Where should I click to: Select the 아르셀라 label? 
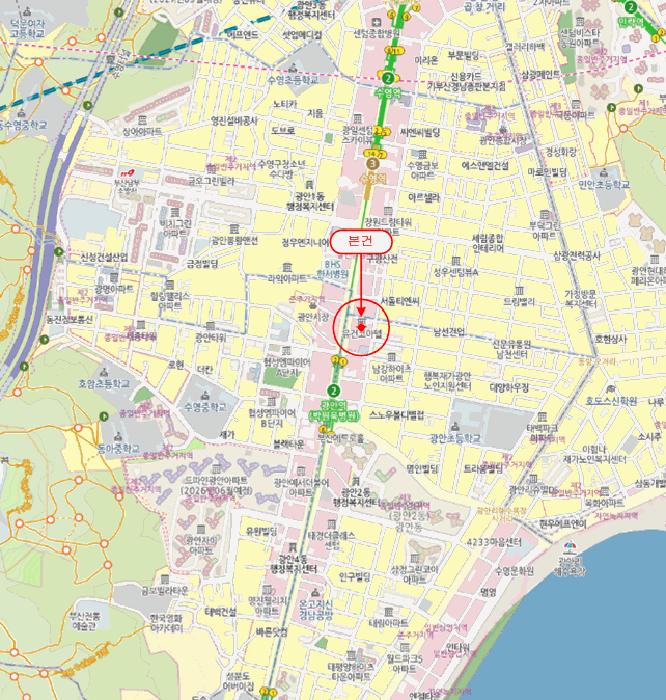424,197
